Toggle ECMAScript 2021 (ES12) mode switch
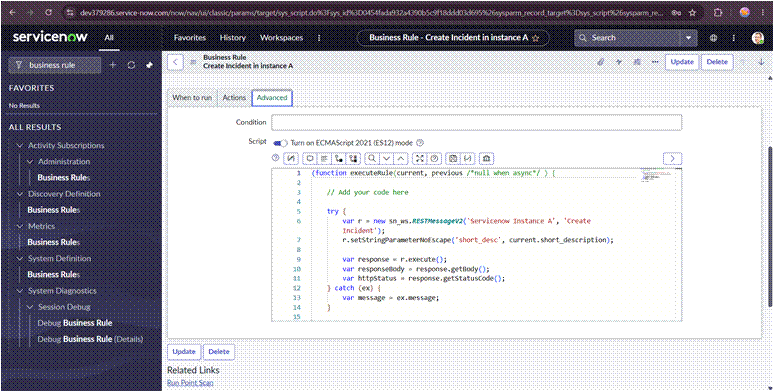The image size is (774, 392). click(280, 143)
